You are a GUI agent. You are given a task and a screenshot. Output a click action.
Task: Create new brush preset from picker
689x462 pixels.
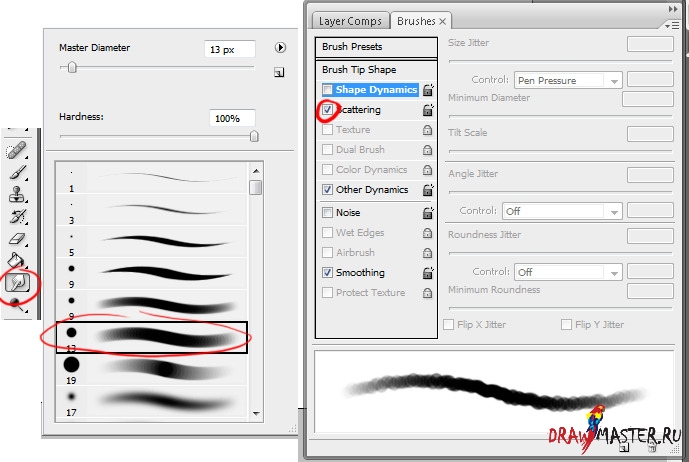pyautogui.click(x=279, y=73)
